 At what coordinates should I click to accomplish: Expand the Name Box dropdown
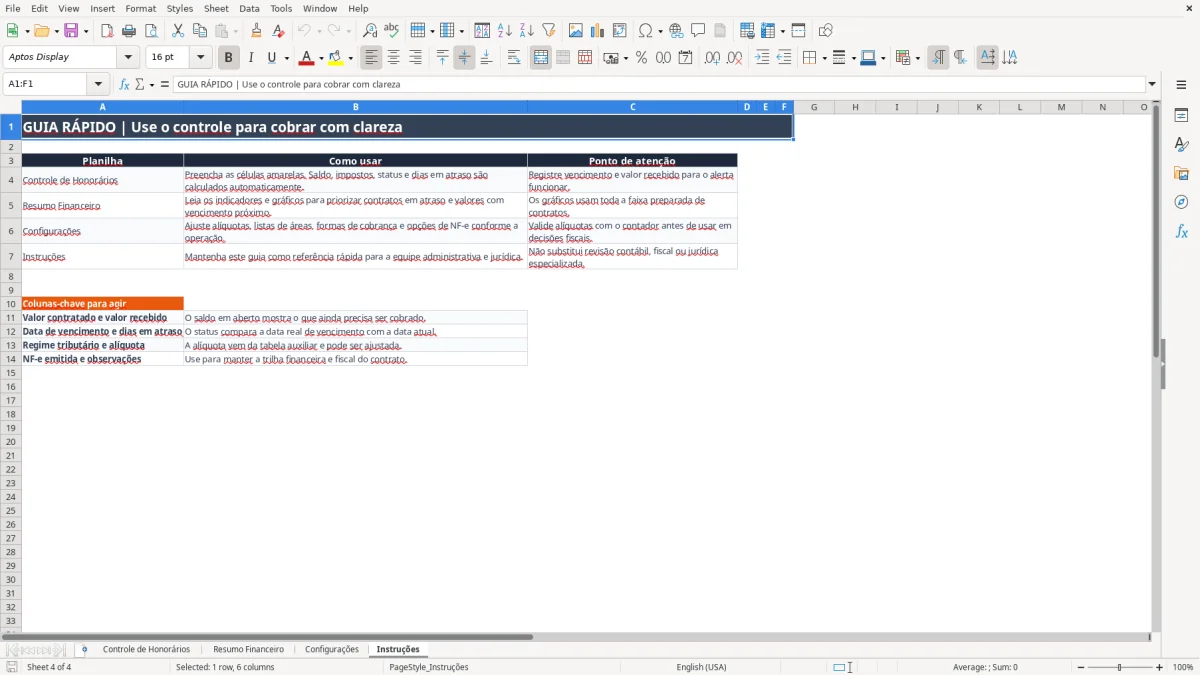point(98,84)
